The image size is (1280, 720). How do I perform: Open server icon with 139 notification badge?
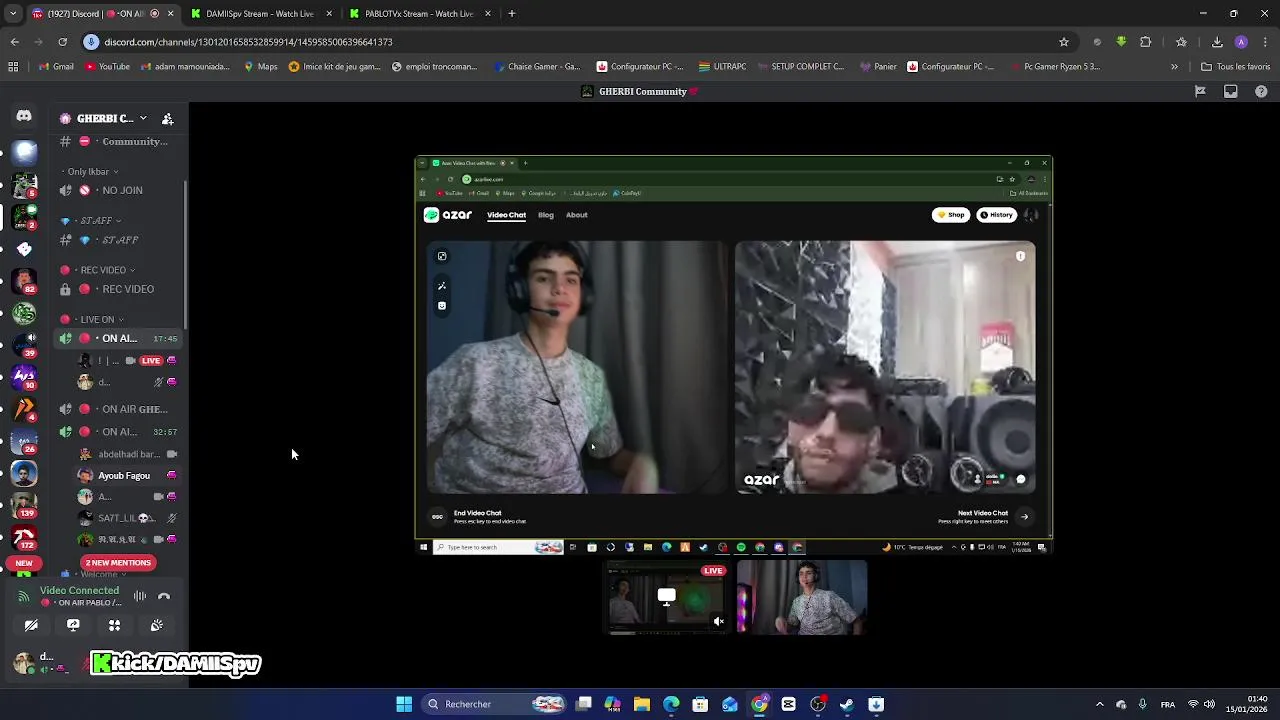pyautogui.click(x=24, y=506)
